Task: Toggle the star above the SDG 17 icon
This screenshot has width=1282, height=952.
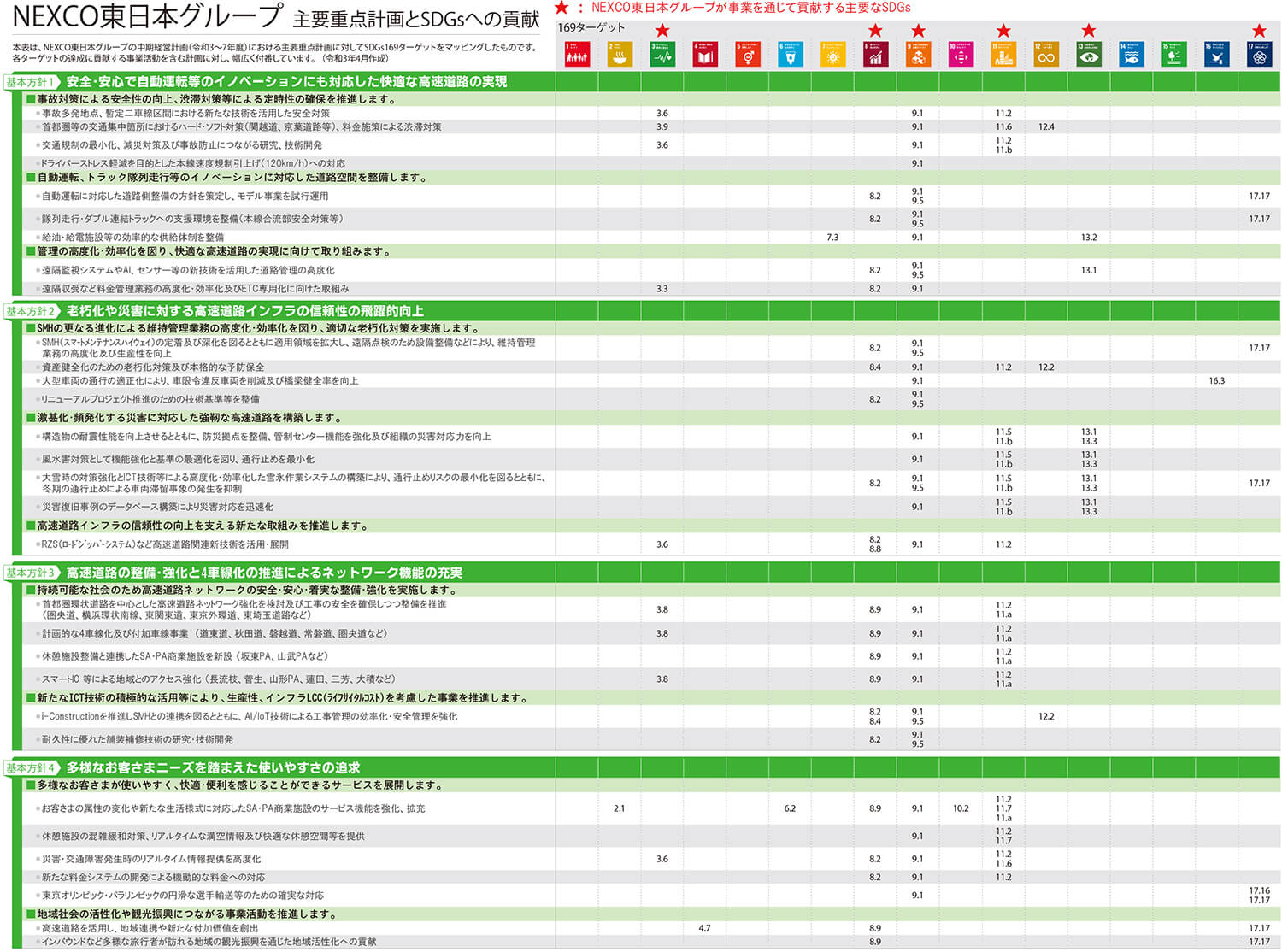Action: coord(1259,28)
